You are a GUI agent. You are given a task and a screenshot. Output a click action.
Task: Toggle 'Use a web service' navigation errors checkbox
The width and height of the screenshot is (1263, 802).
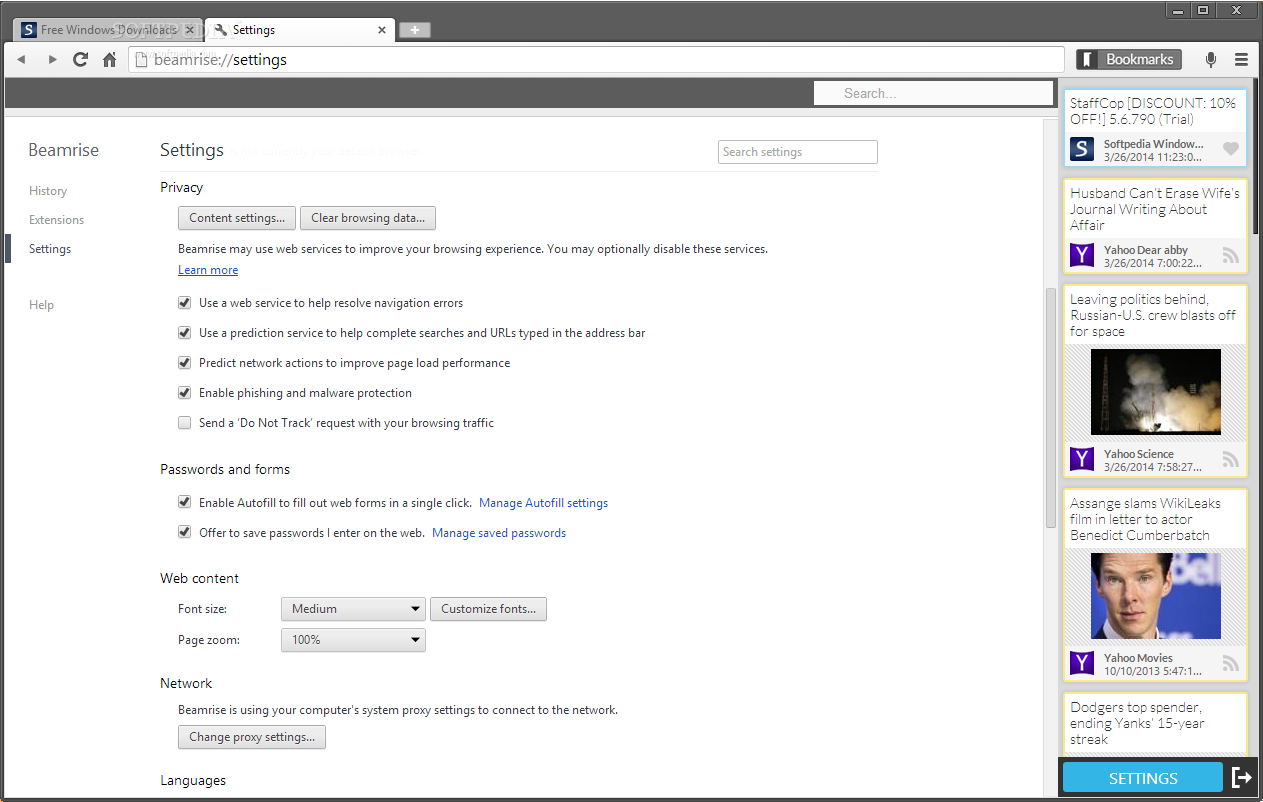[x=184, y=302]
